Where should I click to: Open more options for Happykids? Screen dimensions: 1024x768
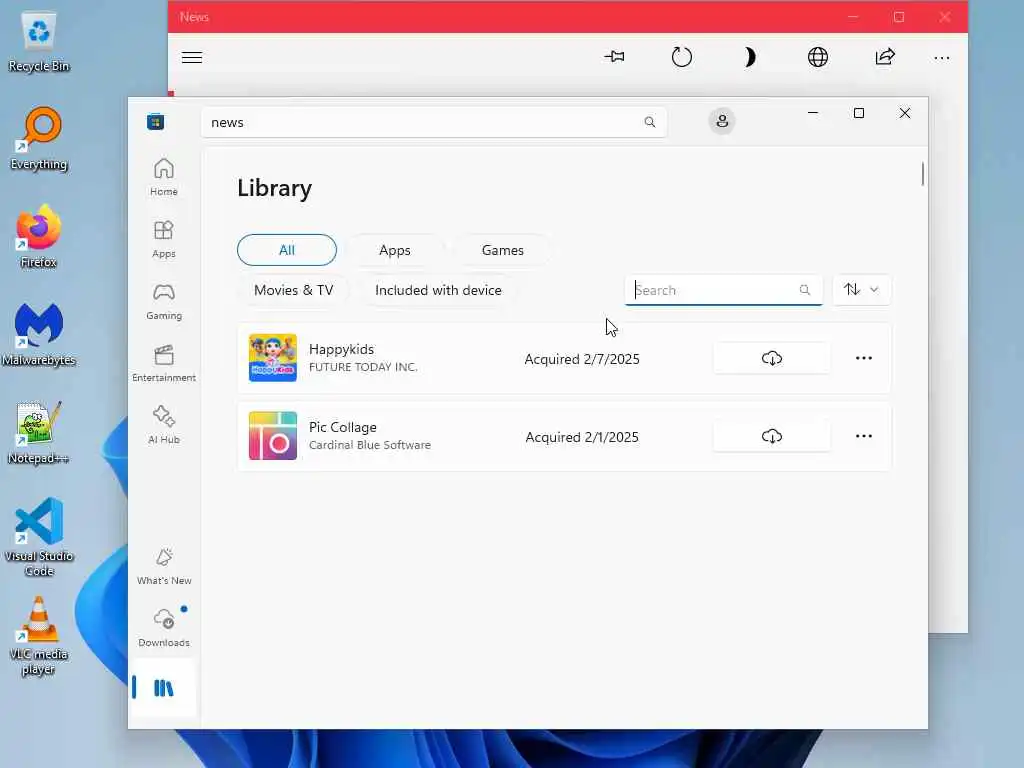[x=863, y=358]
